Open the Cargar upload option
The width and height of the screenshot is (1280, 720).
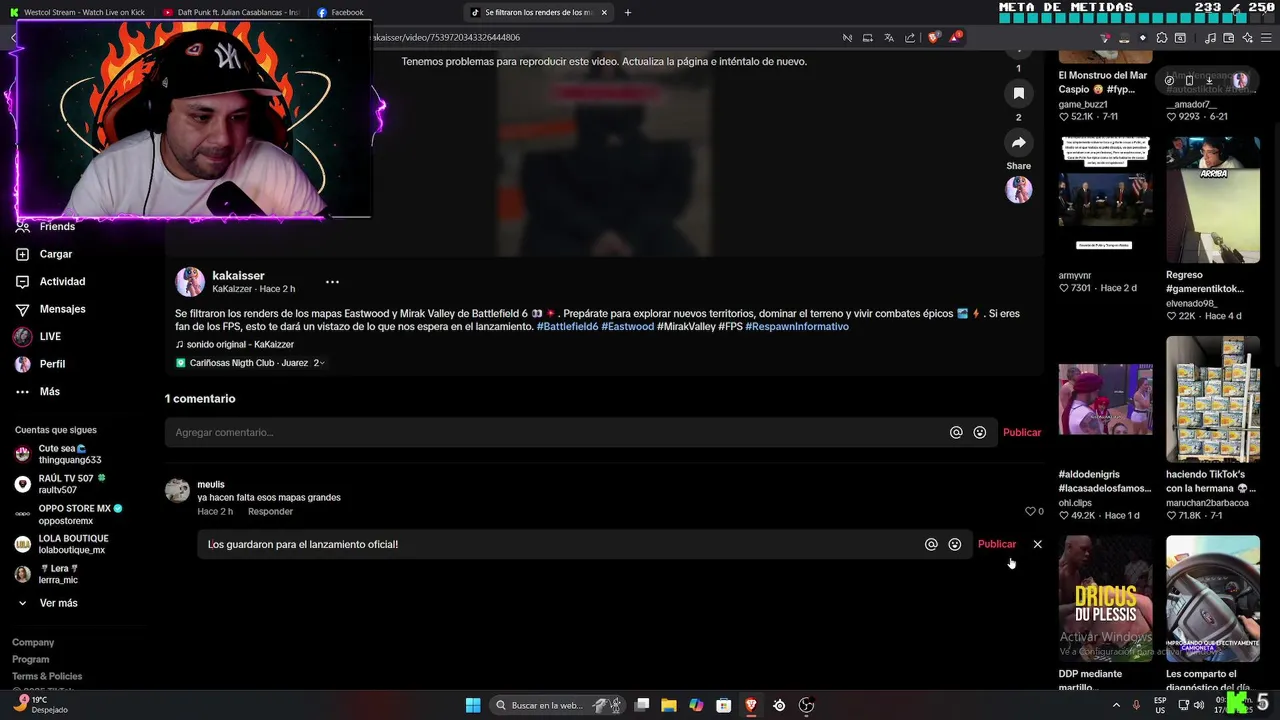click(x=44, y=254)
